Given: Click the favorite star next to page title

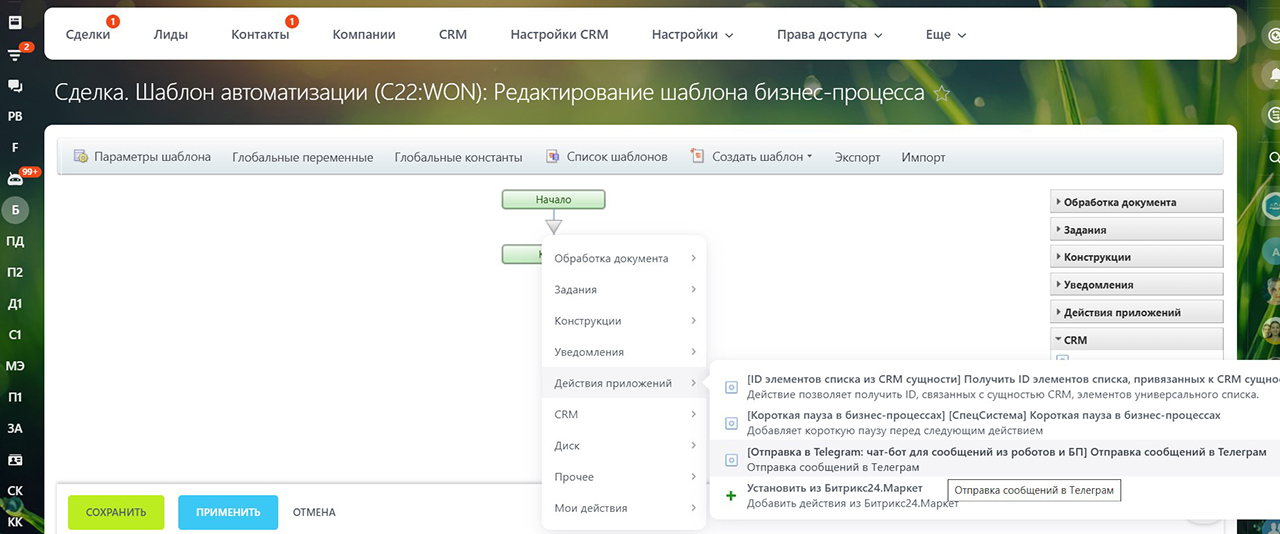Looking at the screenshot, I should [940, 94].
